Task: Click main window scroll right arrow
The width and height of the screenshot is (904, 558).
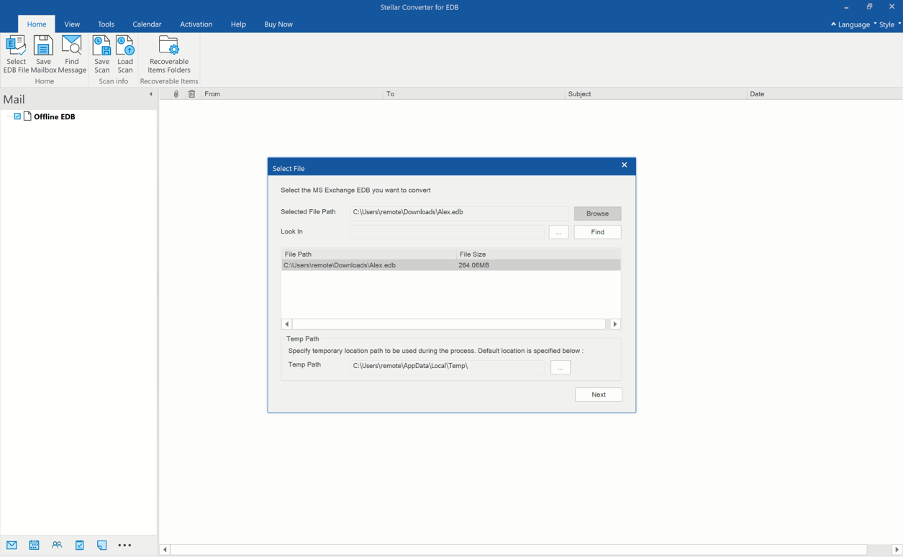Action: pyautogui.click(x=897, y=550)
